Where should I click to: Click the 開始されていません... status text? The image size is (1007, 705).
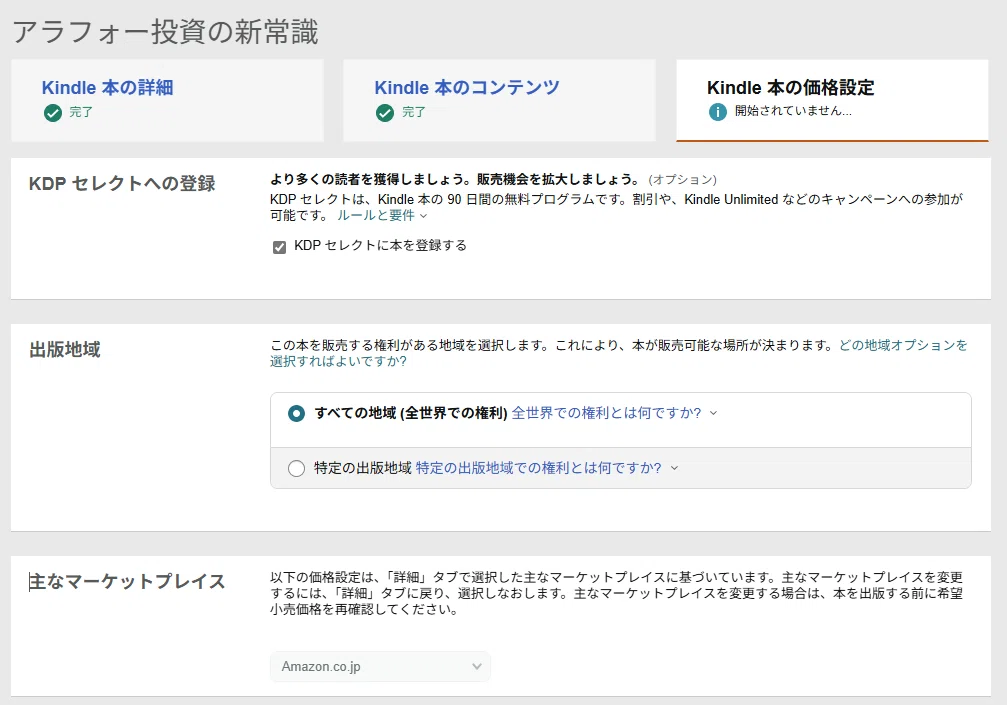[x=793, y=111]
